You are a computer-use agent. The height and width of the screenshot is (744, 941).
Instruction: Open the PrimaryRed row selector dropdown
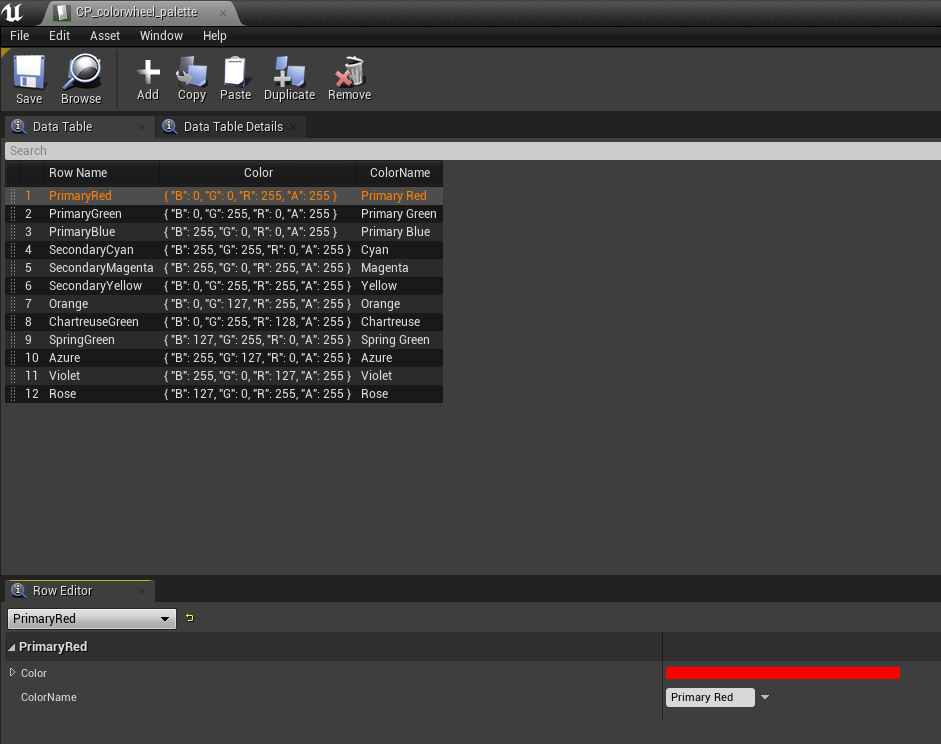coord(92,619)
